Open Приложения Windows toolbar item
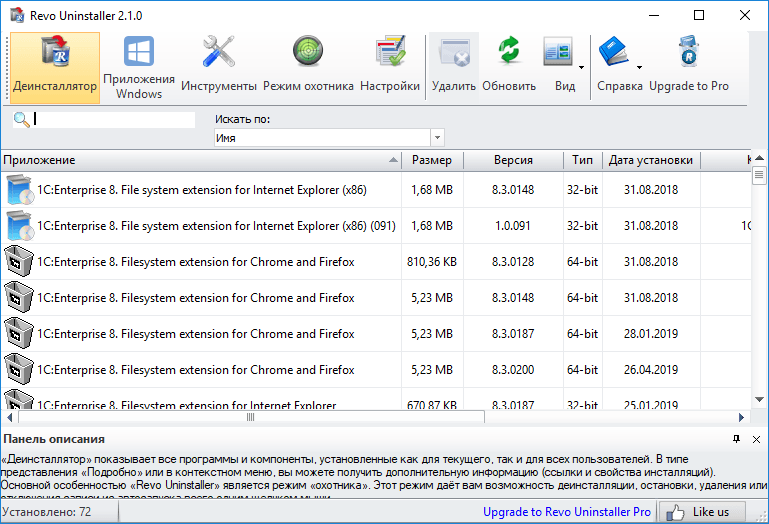The height and width of the screenshot is (524, 769). (139, 68)
